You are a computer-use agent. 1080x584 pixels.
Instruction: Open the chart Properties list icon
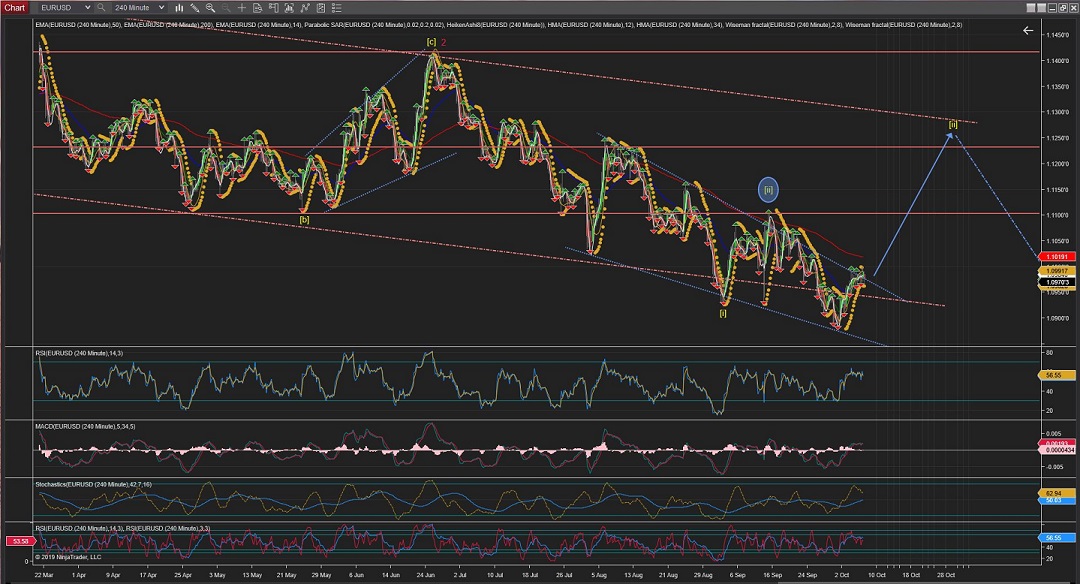pos(336,8)
